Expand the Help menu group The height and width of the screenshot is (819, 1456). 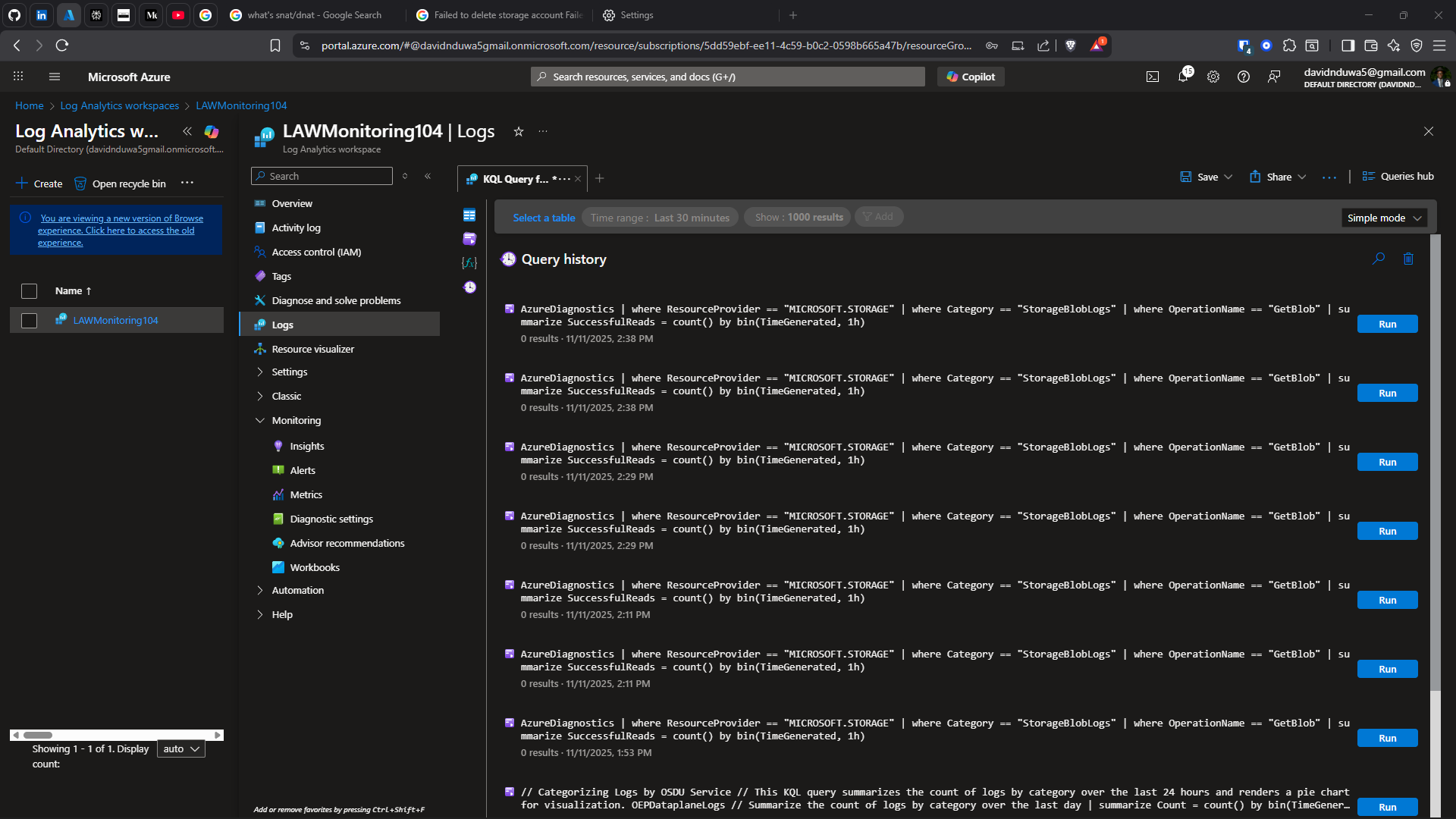(260, 614)
